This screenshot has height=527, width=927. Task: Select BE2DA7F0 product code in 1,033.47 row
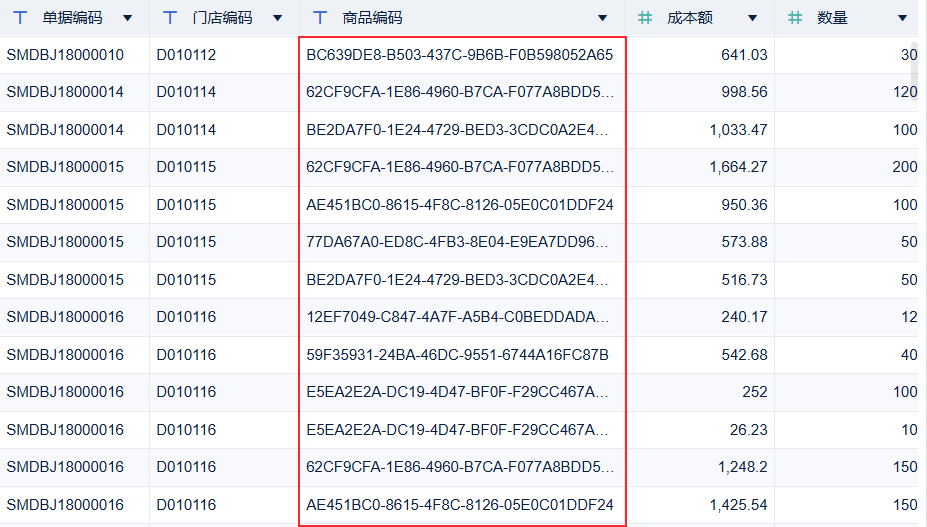coord(457,130)
